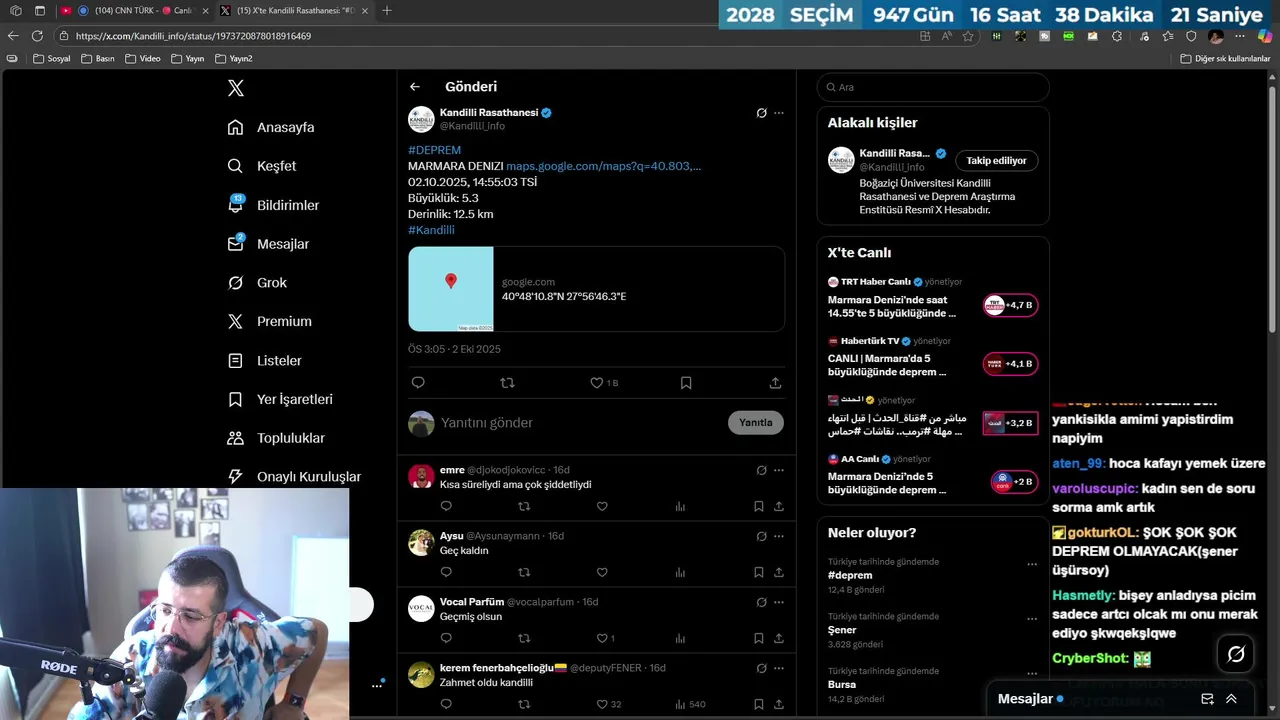Open Habertürk TV live stream
Viewport: 1280px width, 720px height.
(933, 357)
